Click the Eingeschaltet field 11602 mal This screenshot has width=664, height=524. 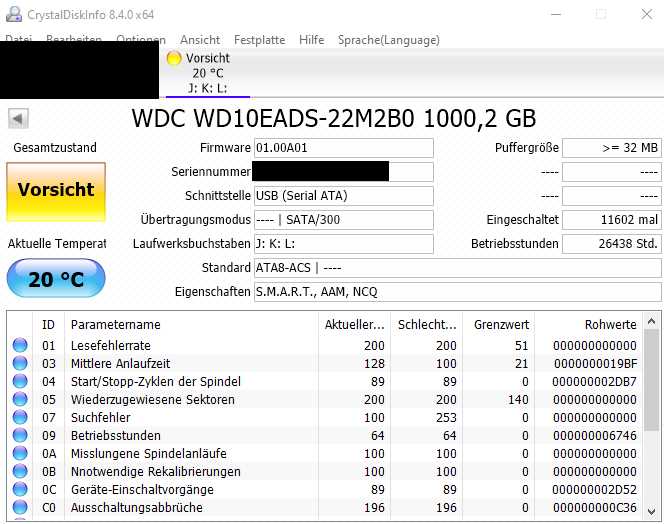click(x=611, y=220)
